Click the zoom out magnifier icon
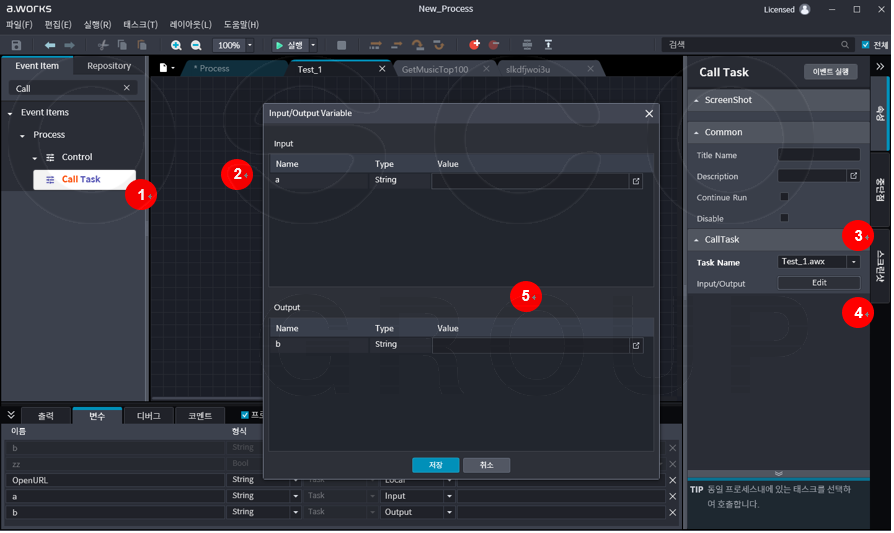This screenshot has width=894, height=533. (x=196, y=45)
